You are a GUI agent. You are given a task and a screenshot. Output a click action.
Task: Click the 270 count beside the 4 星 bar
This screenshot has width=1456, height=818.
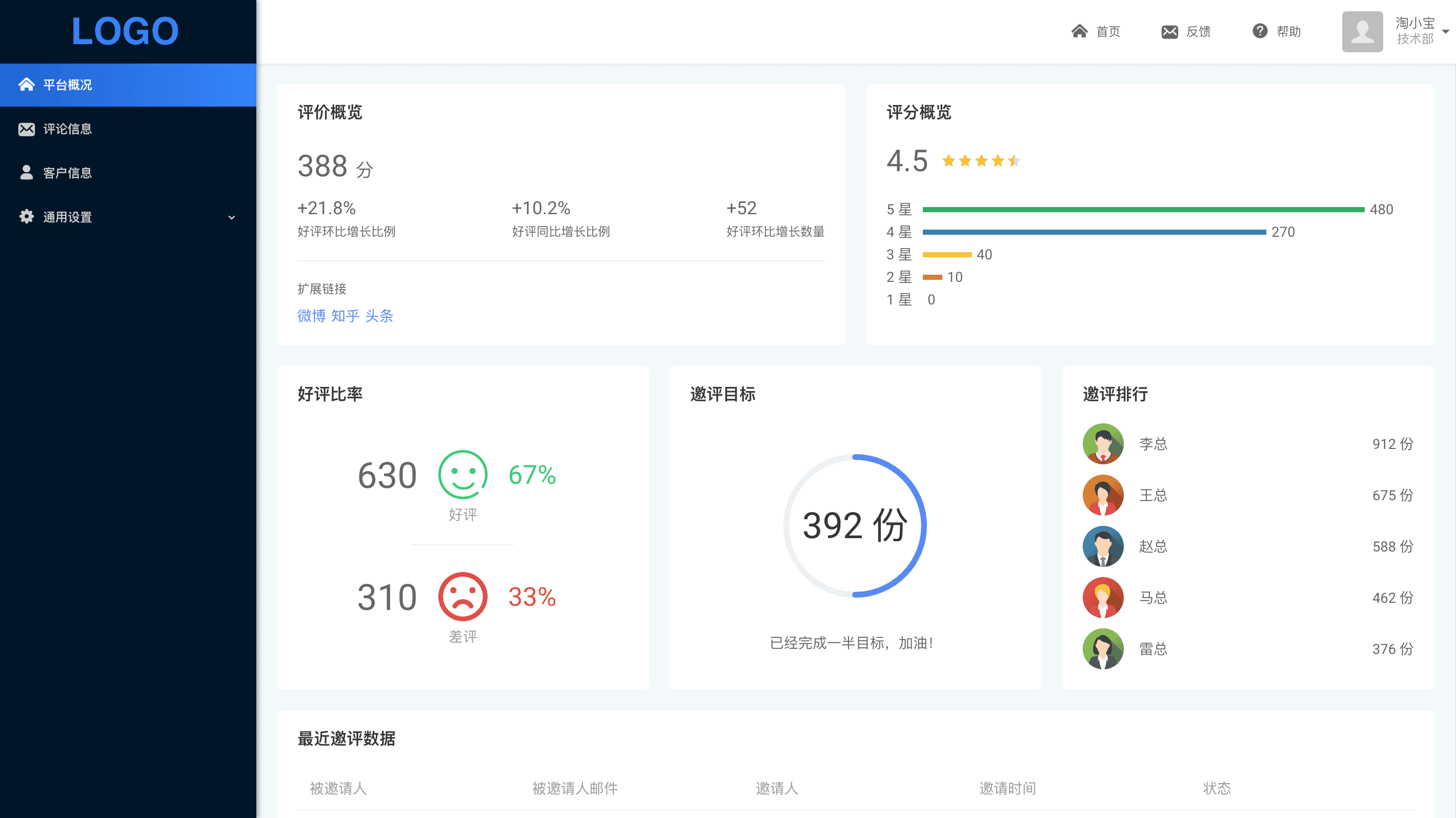click(1283, 232)
